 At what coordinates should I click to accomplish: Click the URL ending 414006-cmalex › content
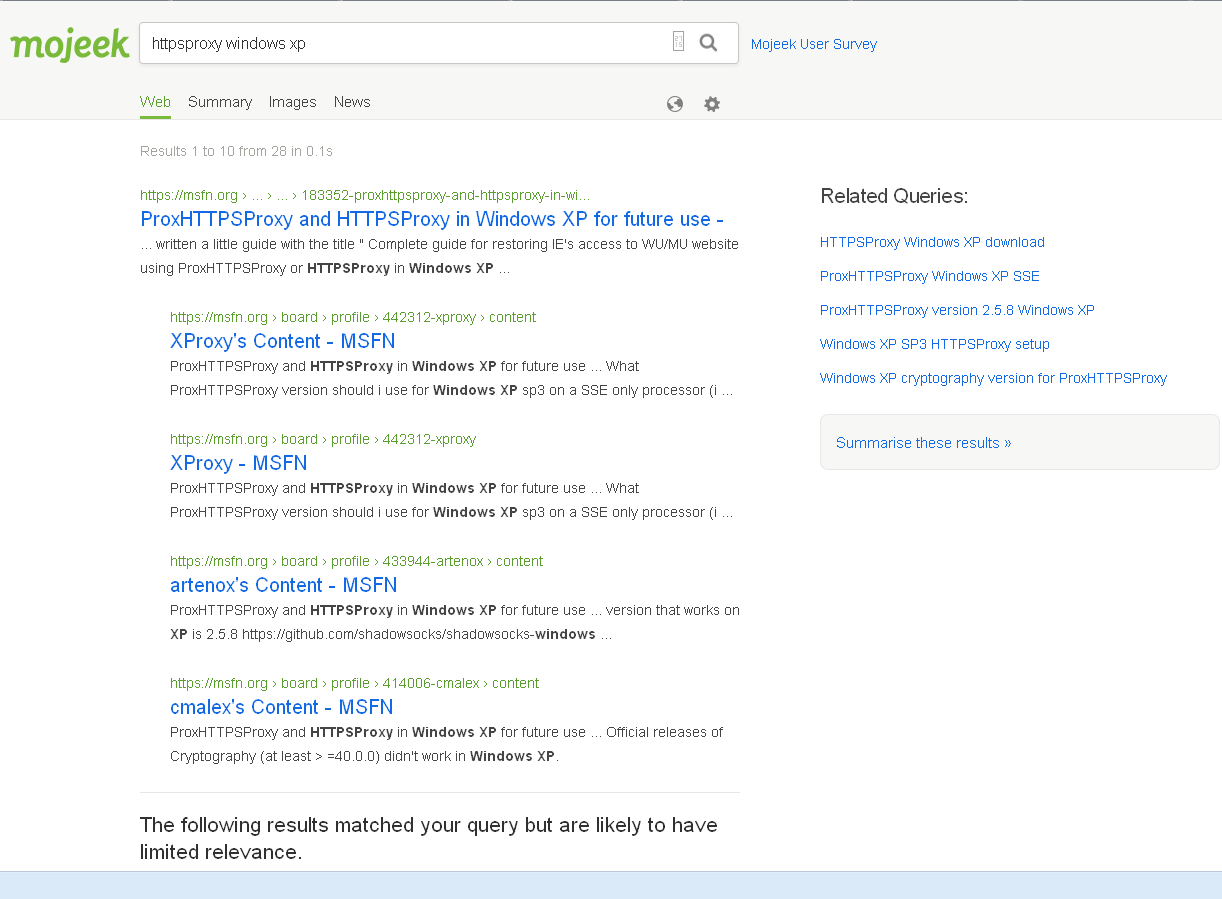[355, 683]
